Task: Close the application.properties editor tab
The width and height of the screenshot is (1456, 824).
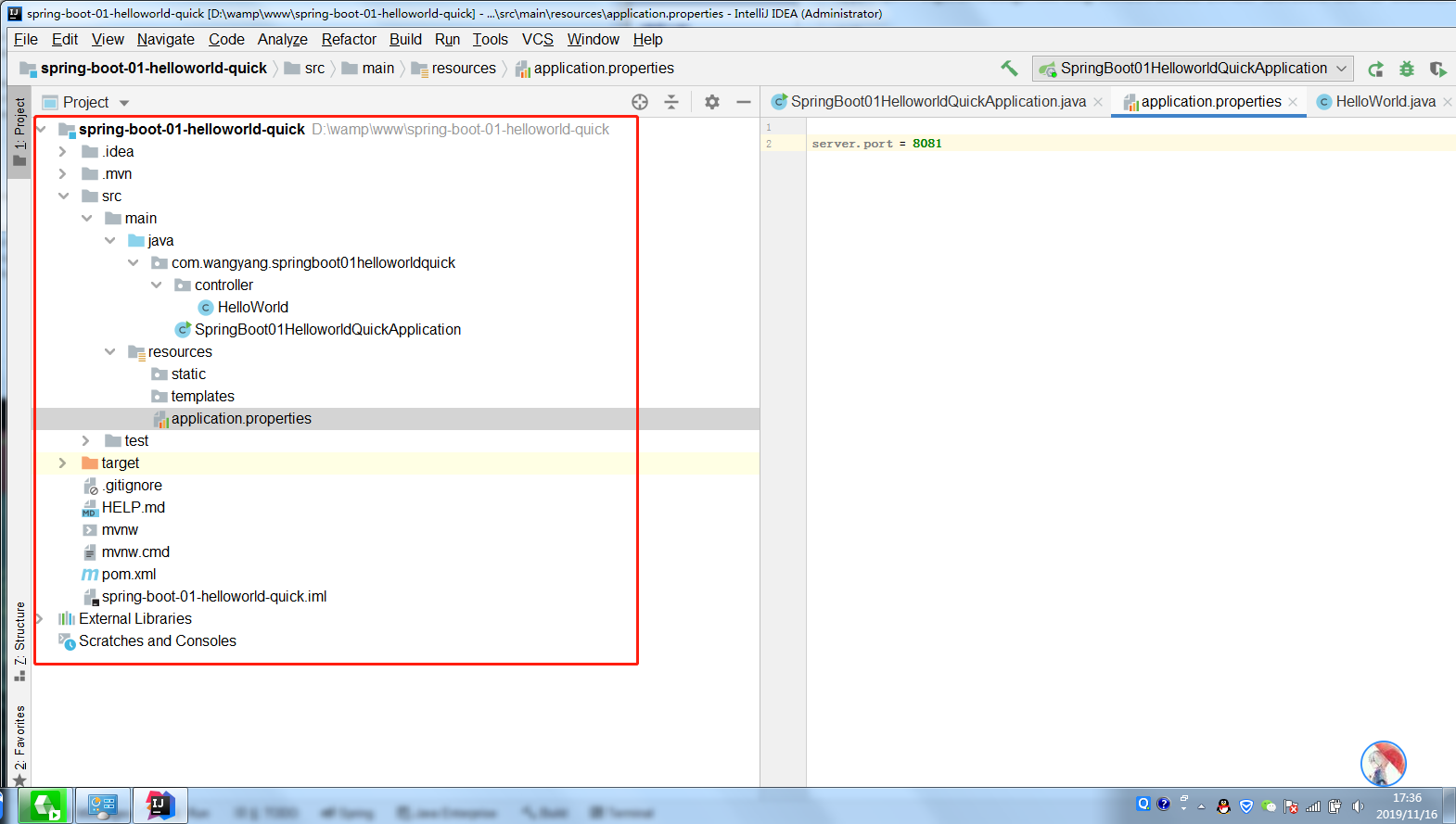Action: click(x=1293, y=102)
